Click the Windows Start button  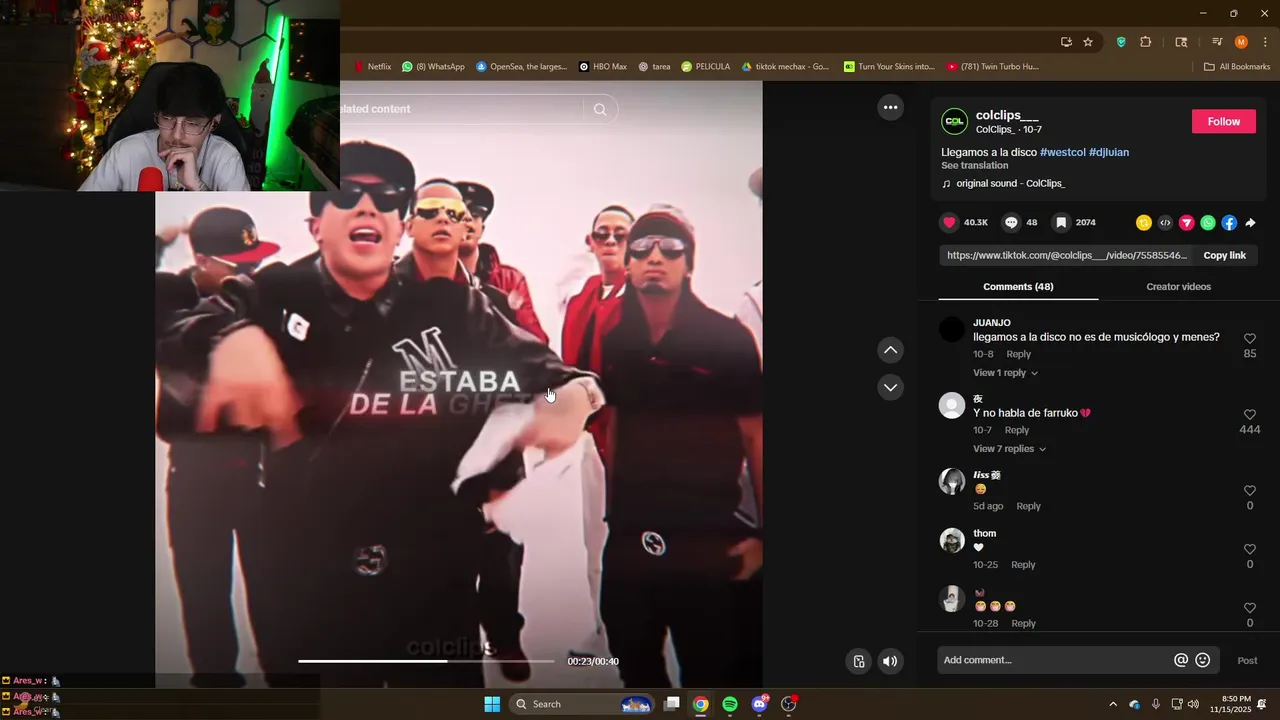pos(492,704)
